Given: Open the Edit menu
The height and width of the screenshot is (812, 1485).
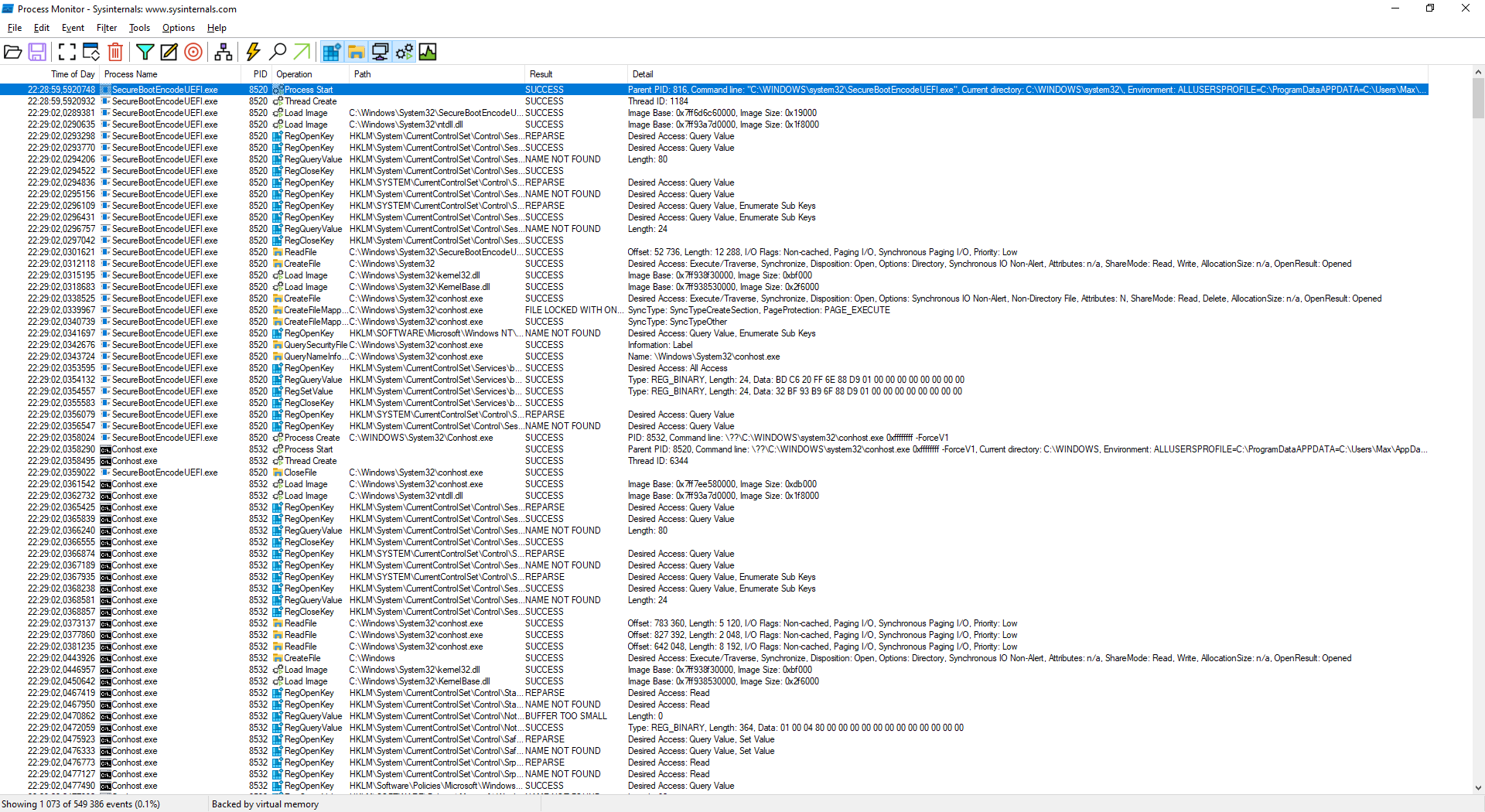Looking at the screenshot, I should (42, 28).
